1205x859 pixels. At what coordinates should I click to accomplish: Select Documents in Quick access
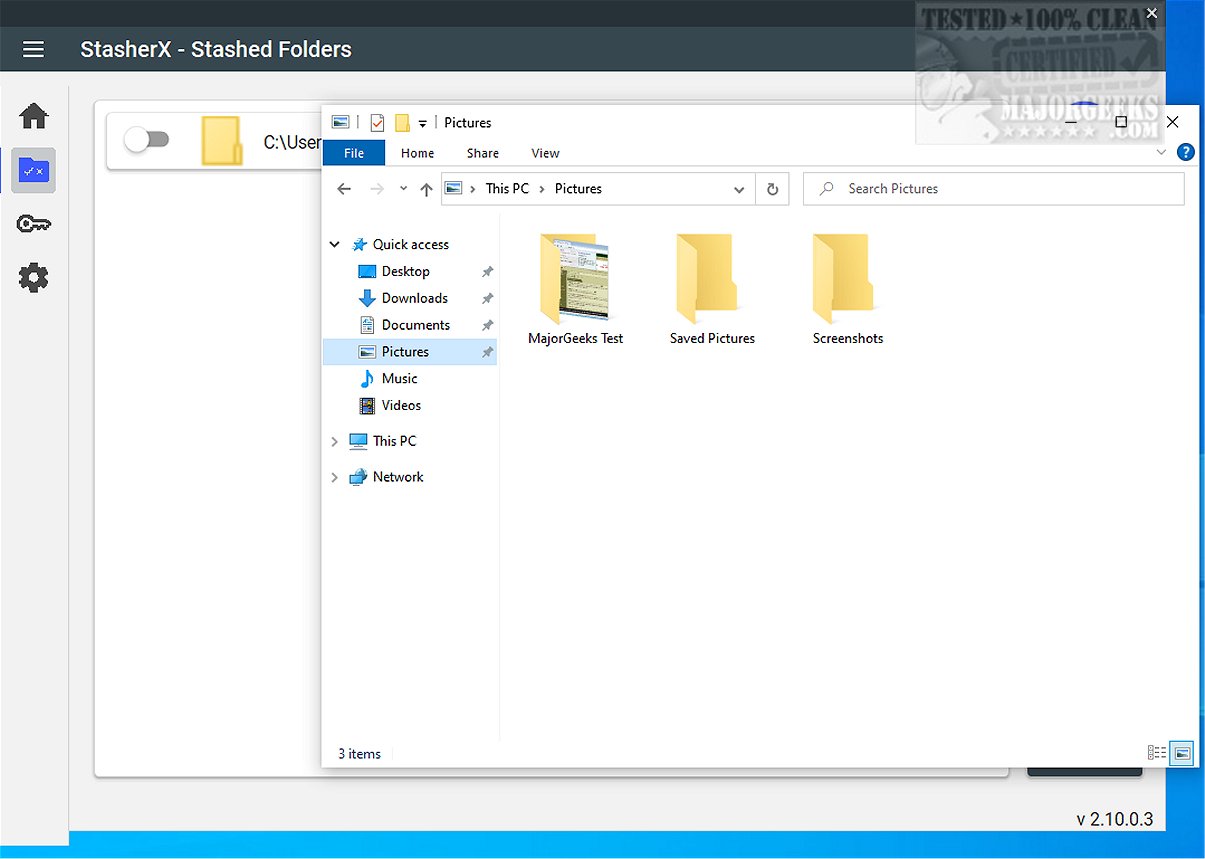pyautogui.click(x=415, y=325)
